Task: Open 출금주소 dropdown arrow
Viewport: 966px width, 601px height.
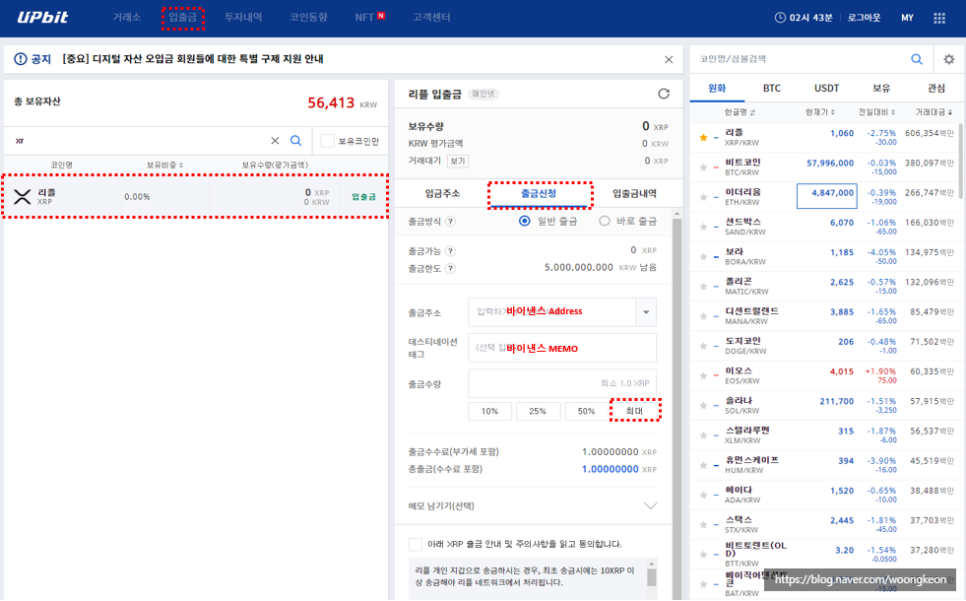Action: click(646, 312)
